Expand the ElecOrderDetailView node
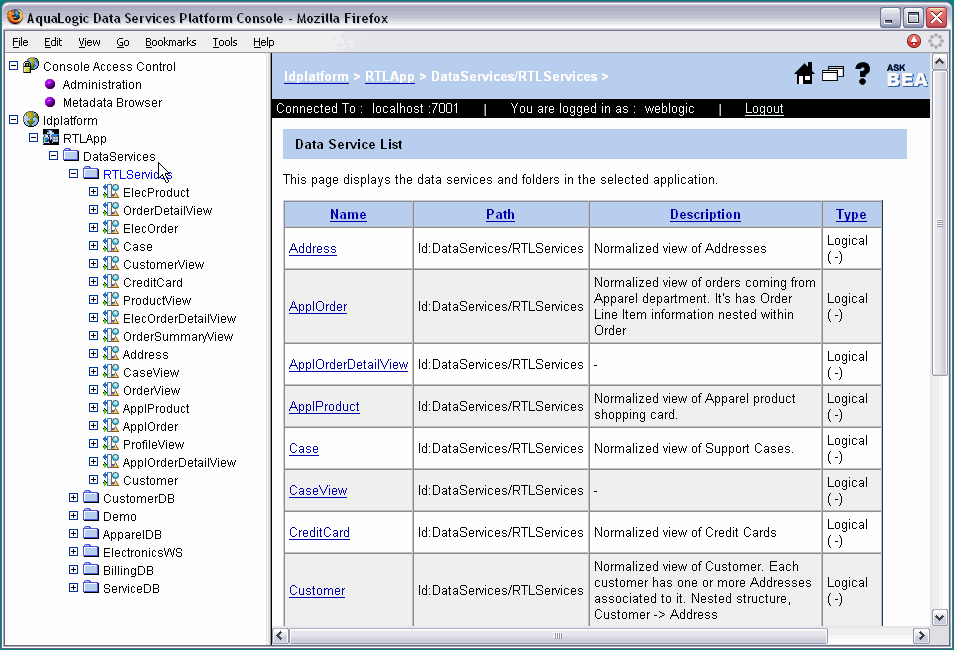Screen dimensions: 954x650 coord(93,317)
